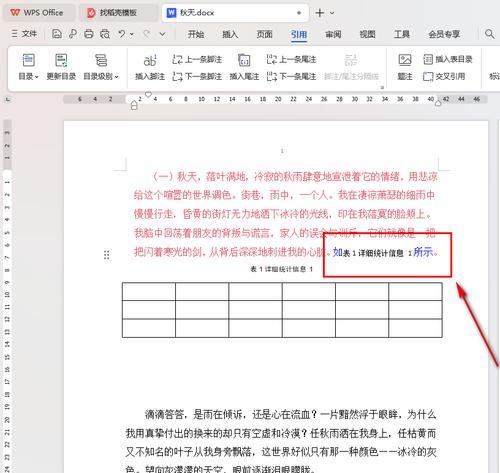Image resolution: width=500 pixels, height=473 pixels.
Task: Click the export/output to PDF icon
Action: point(73,34)
